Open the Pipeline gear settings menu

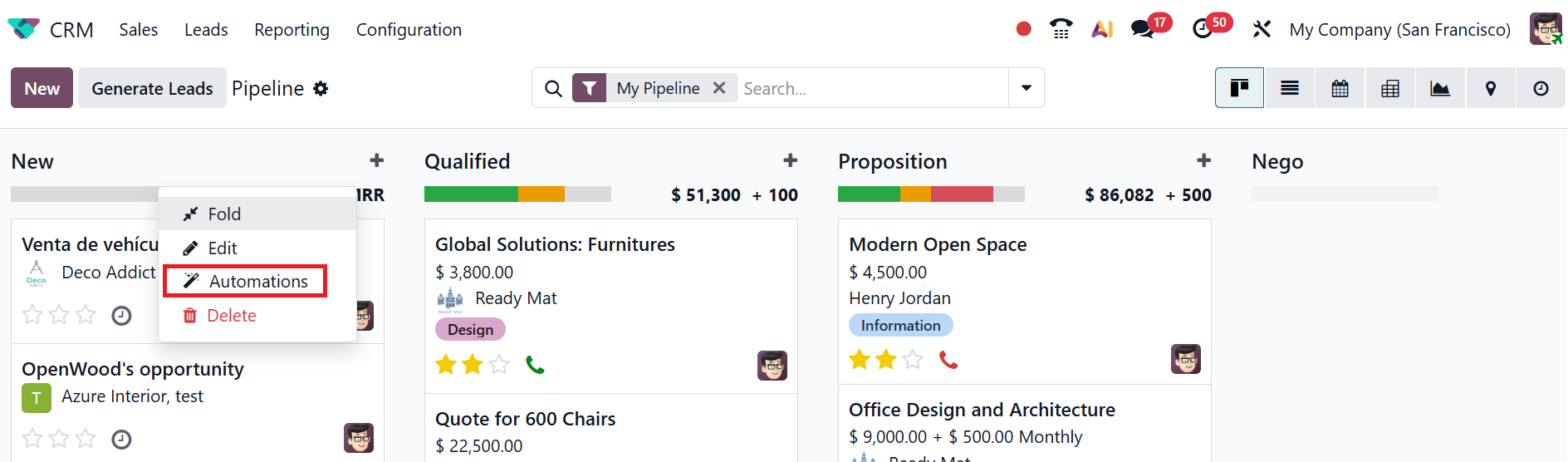[x=321, y=89]
